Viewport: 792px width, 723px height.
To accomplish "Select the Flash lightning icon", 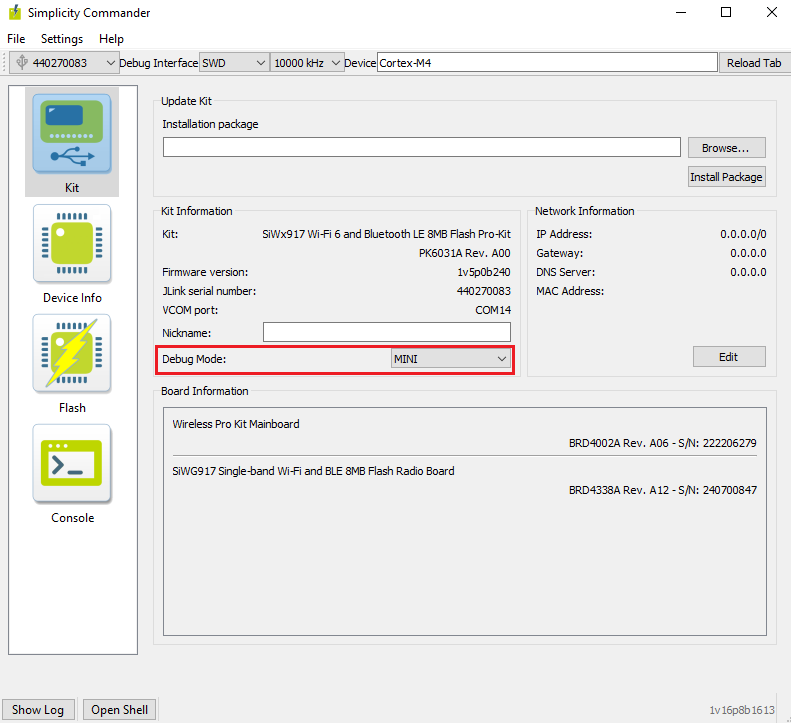I will pos(72,354).
